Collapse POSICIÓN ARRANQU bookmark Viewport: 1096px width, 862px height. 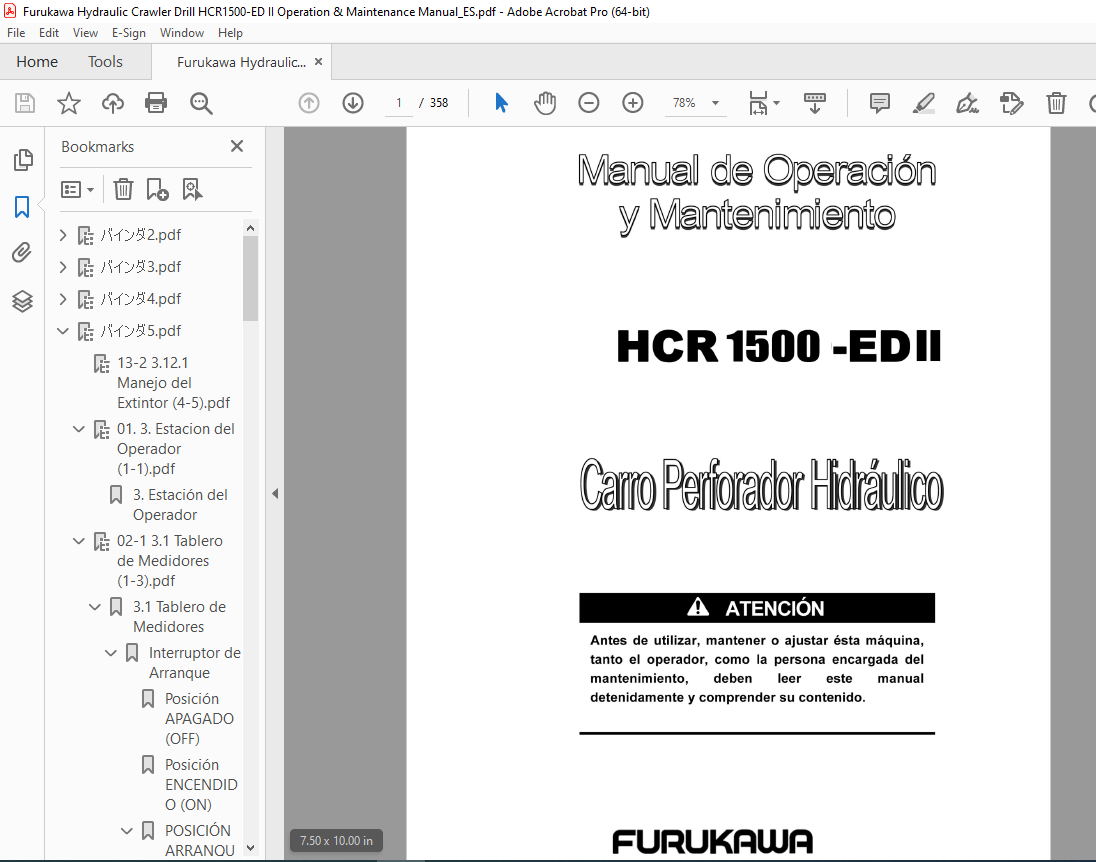click(x=127, y=831)
